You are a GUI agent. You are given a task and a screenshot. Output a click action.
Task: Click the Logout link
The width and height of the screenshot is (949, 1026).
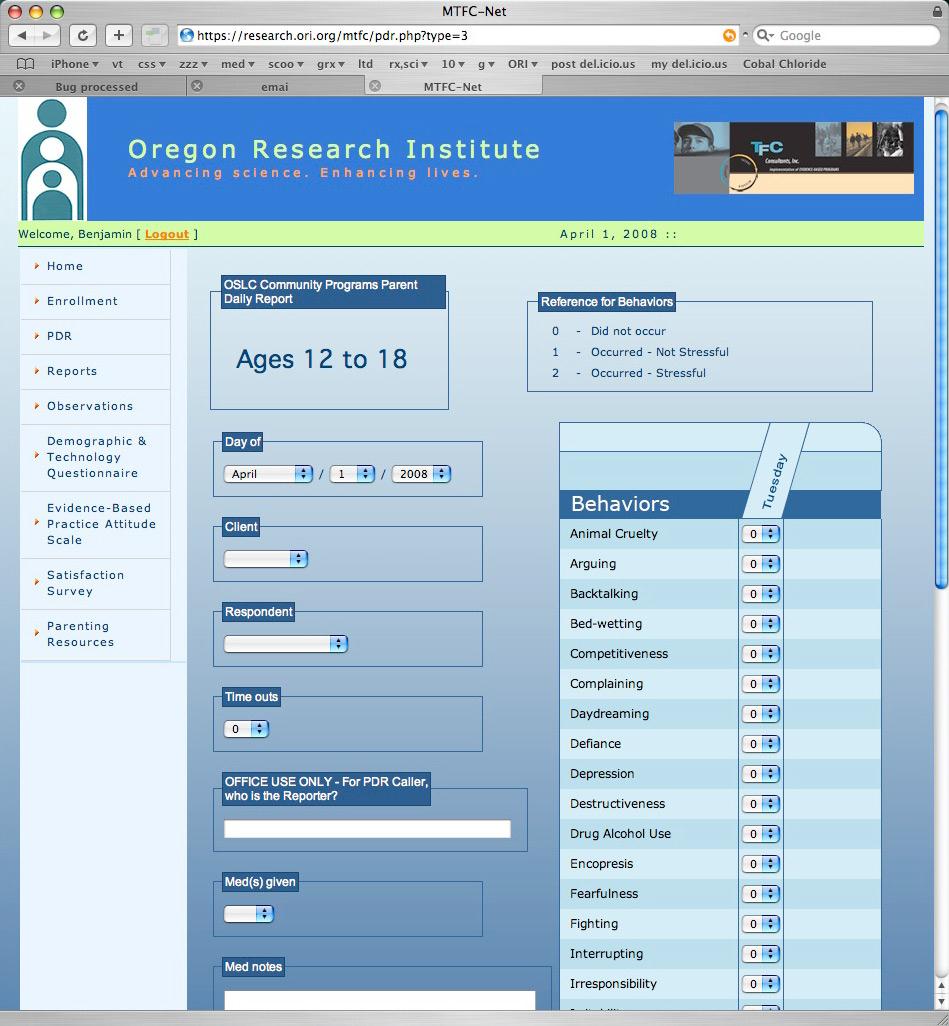166,234
